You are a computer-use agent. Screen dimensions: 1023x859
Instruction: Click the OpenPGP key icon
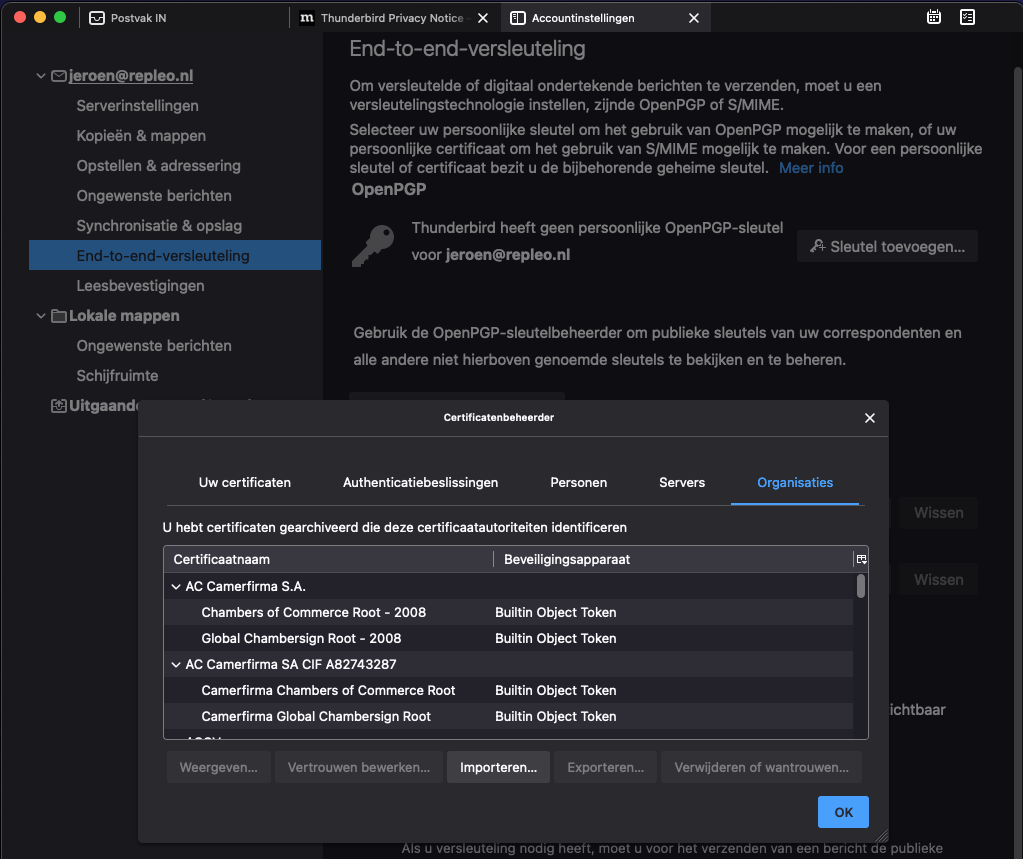coord(373,245)
